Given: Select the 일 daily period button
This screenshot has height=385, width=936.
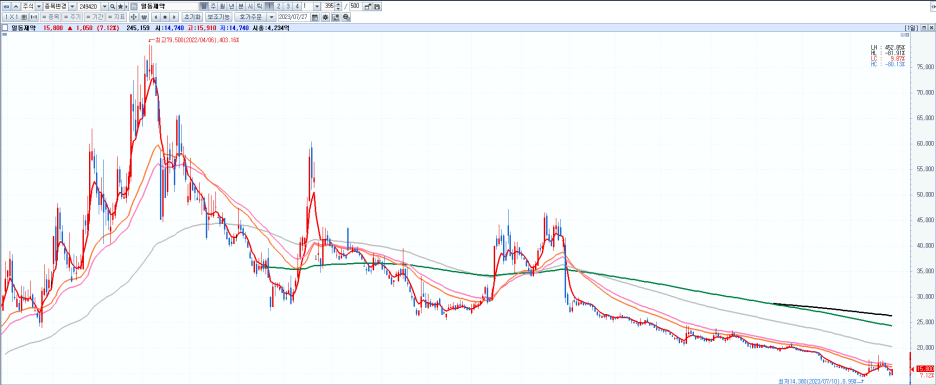Looking at the screenshot, I should click(204, 6).
